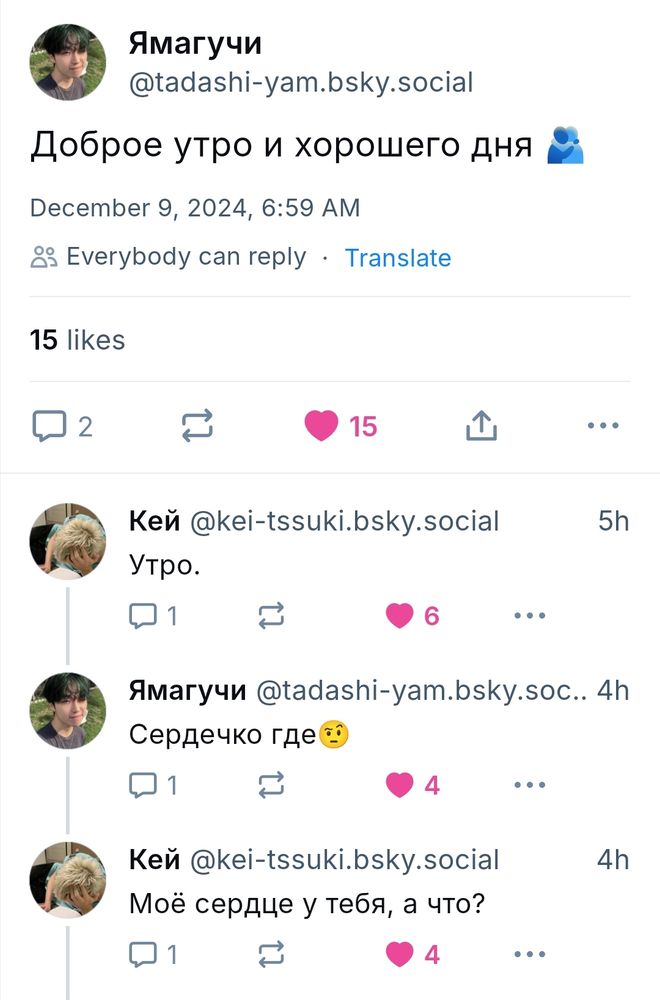Repost the main good-morning post
This screenshot has width=660, height=1000.
[x=197, y=427]
